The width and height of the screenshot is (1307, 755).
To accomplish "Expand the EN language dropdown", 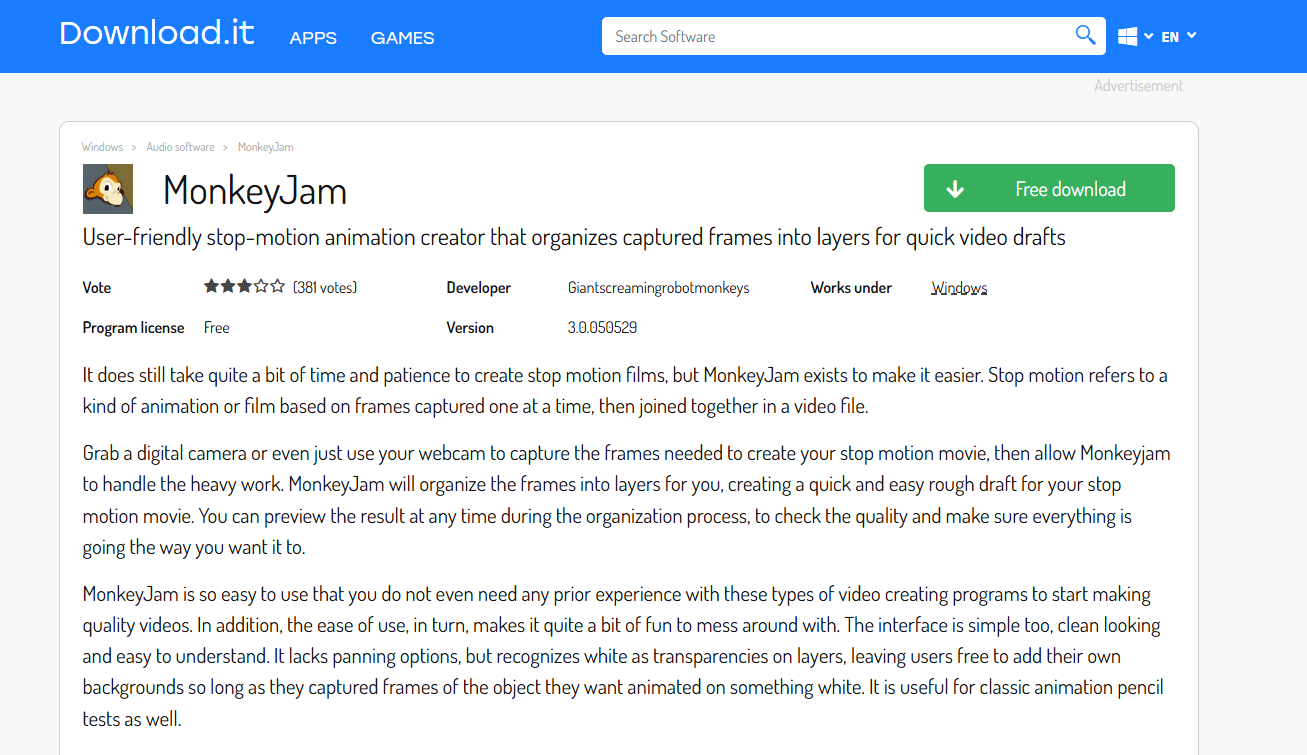I will click(x=1178, y=37).
